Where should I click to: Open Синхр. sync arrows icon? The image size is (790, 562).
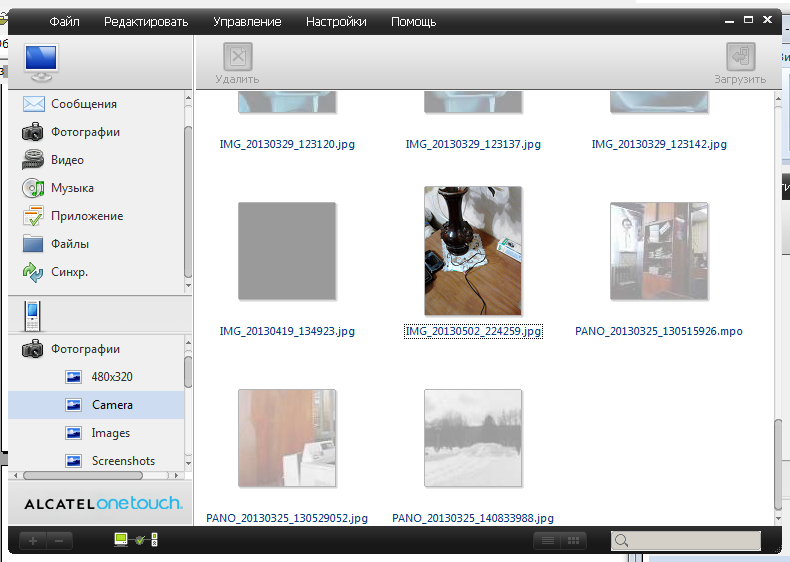coord(33,272)
